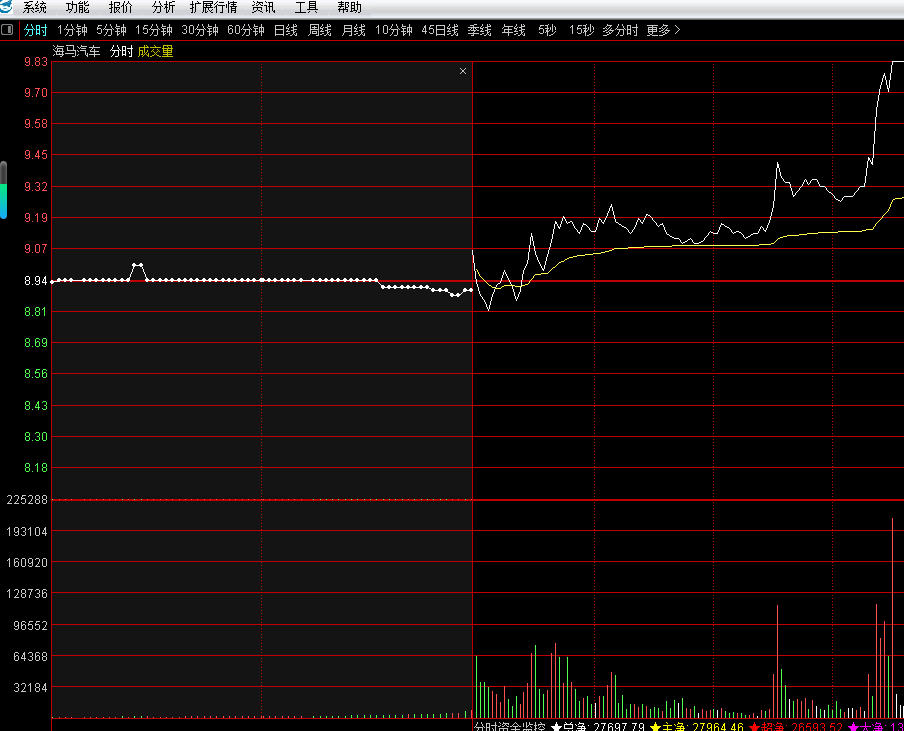
Task: Switch to 周线 weekly chart
Action: pos(320,30)
